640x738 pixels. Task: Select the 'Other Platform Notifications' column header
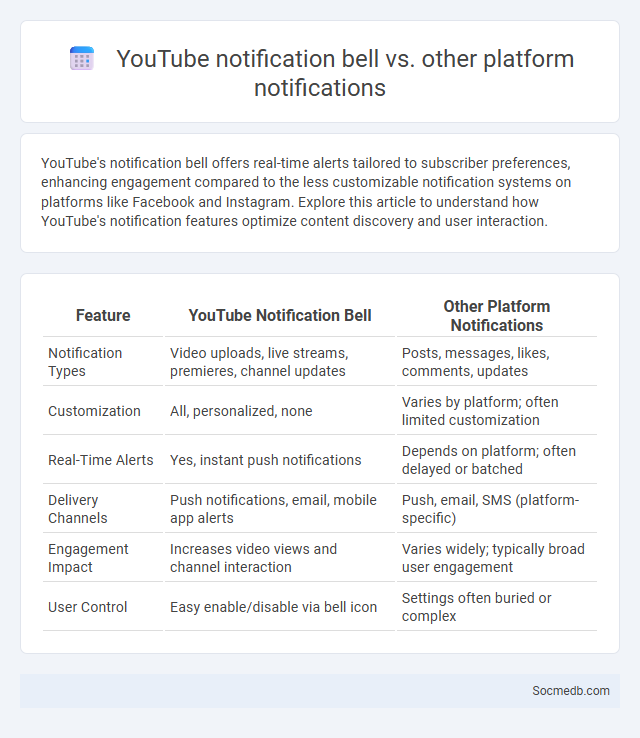(x=497, y=315)
